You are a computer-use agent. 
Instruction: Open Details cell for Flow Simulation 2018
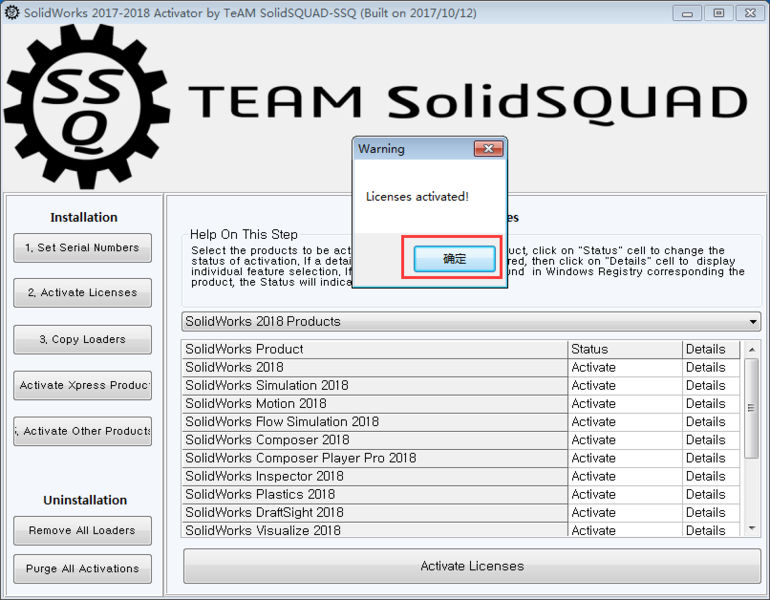[711, 422]
